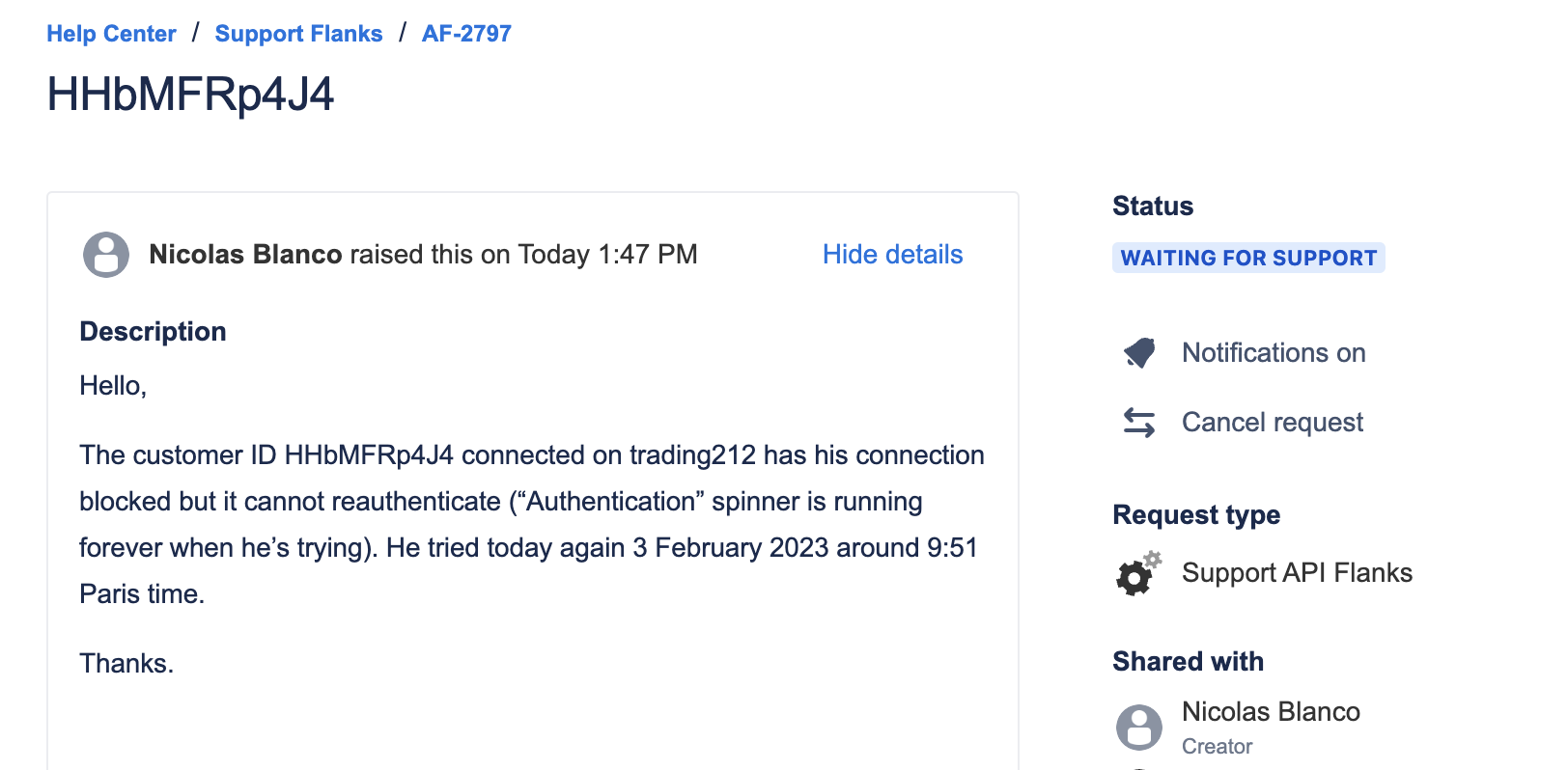The height and width of the screenshot is (770, 1568).
Task: Click the Support API Flanks gear icon
Action: click(1139, 573)
